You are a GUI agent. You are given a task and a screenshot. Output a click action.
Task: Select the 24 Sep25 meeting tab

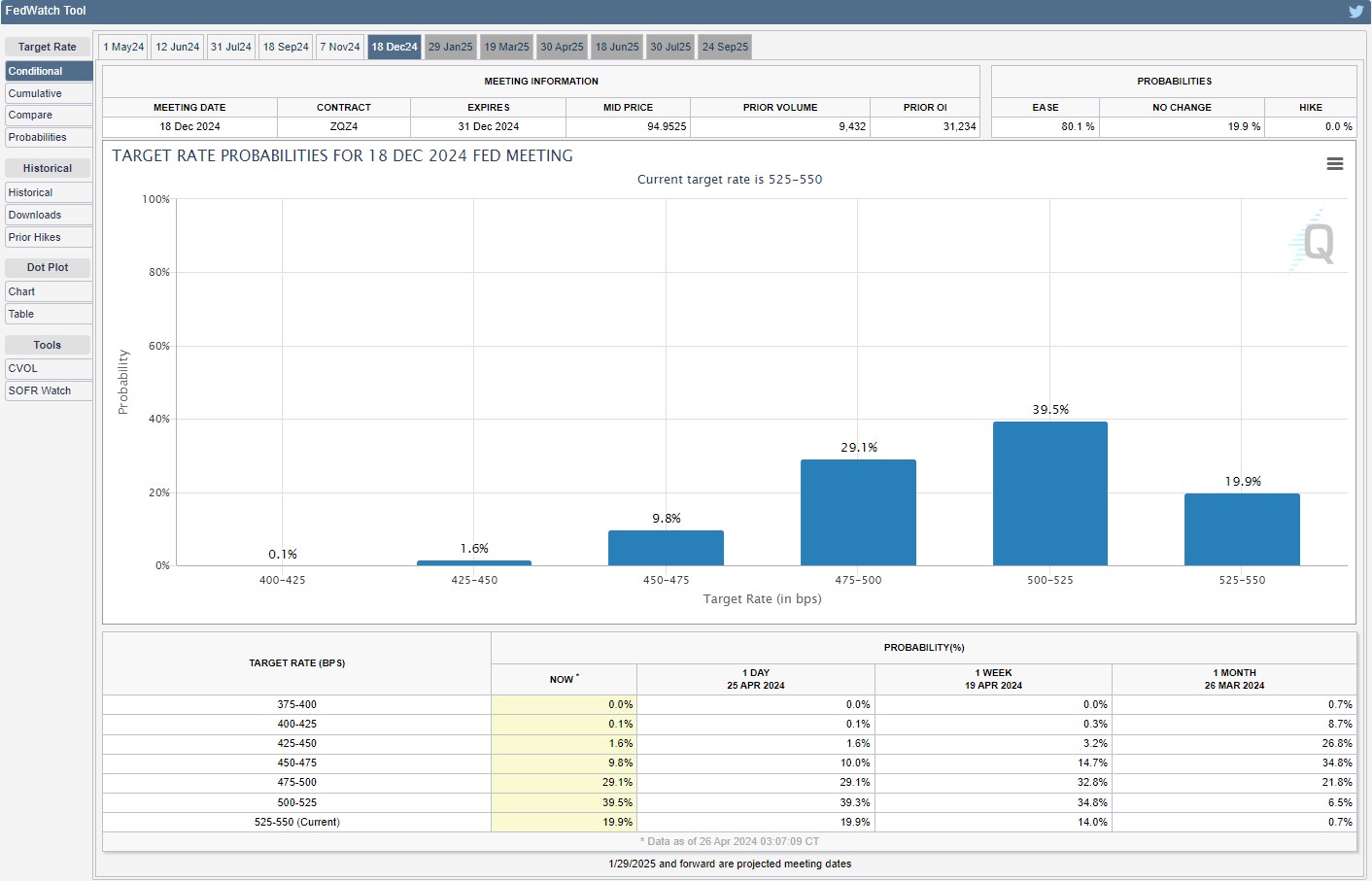725,47
